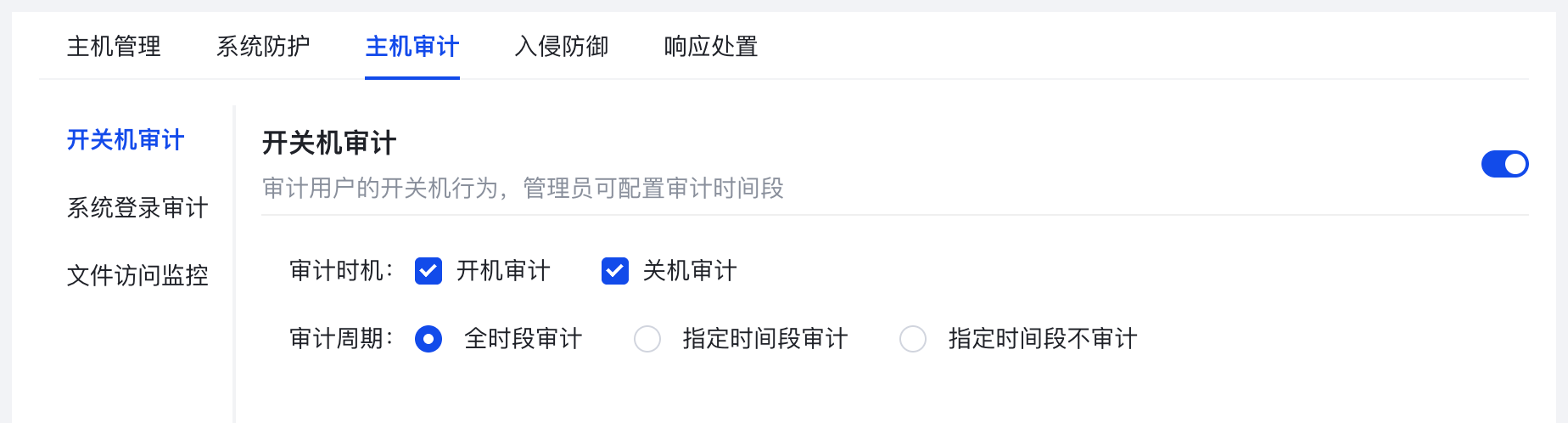Open the 响应处置 tab
Screen dimensions: 1568x423
(x=711, y=46)
